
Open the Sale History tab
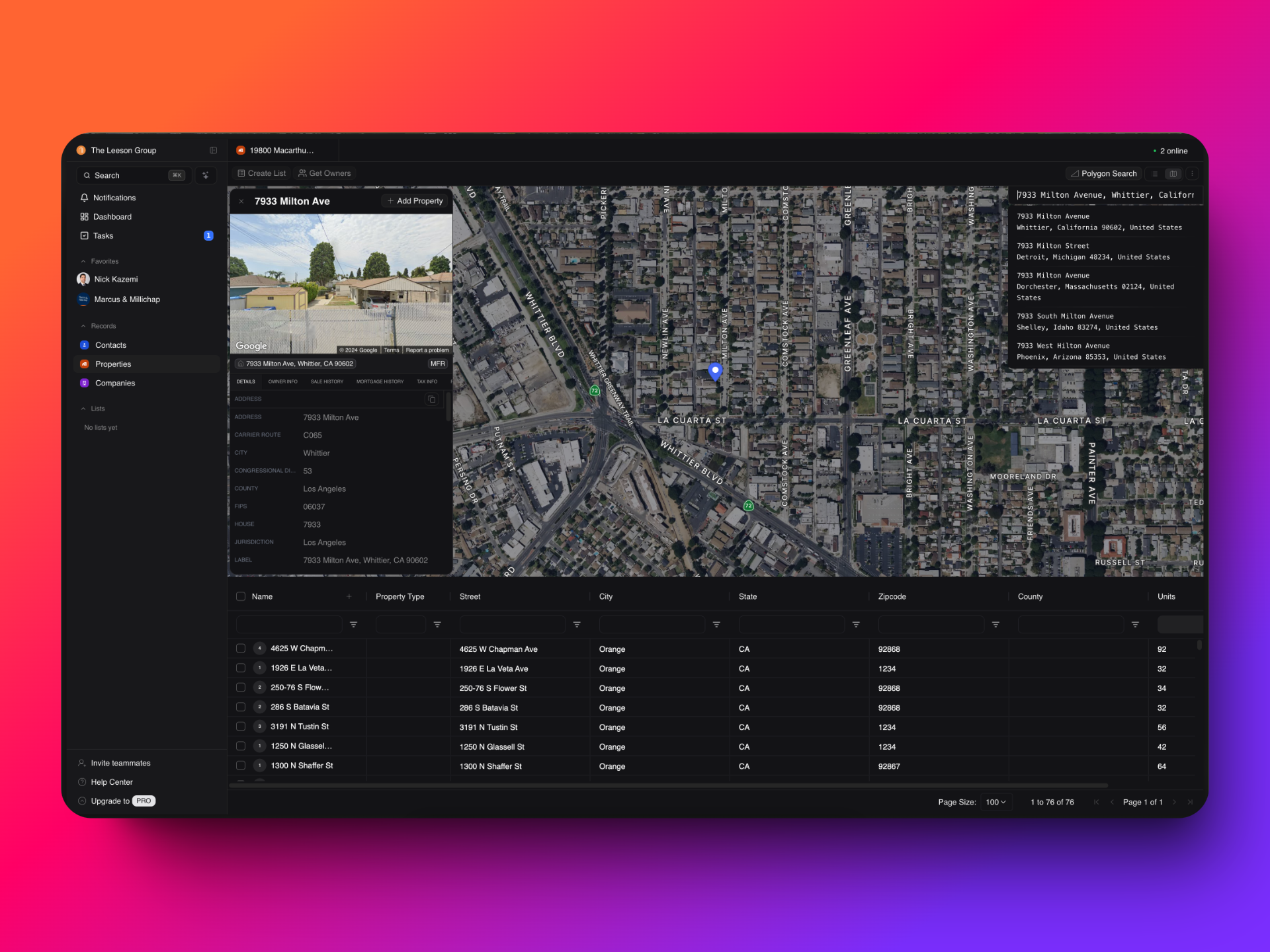click(x=327, y=381)
